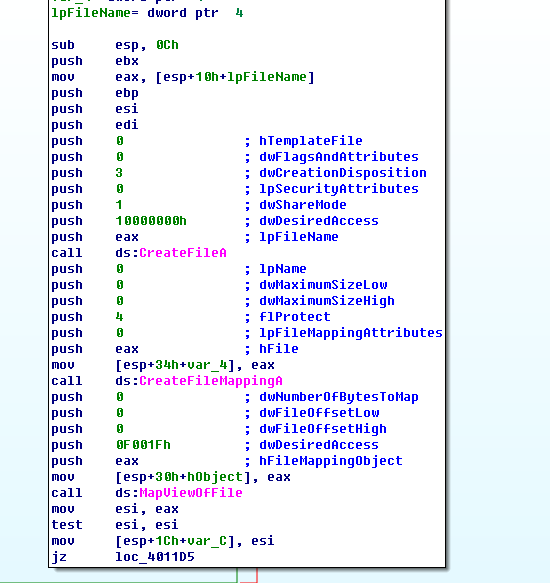Click the lpFileMappingAttributes comment

coord(351,333)
